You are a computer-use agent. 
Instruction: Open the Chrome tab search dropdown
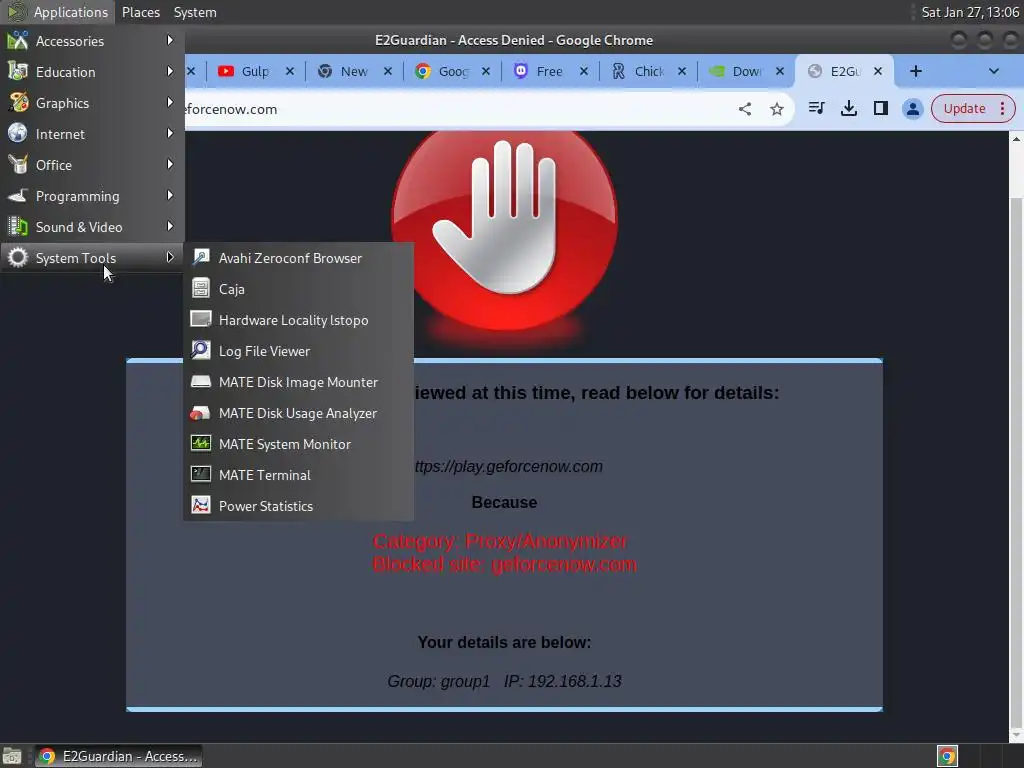[993, 71]
